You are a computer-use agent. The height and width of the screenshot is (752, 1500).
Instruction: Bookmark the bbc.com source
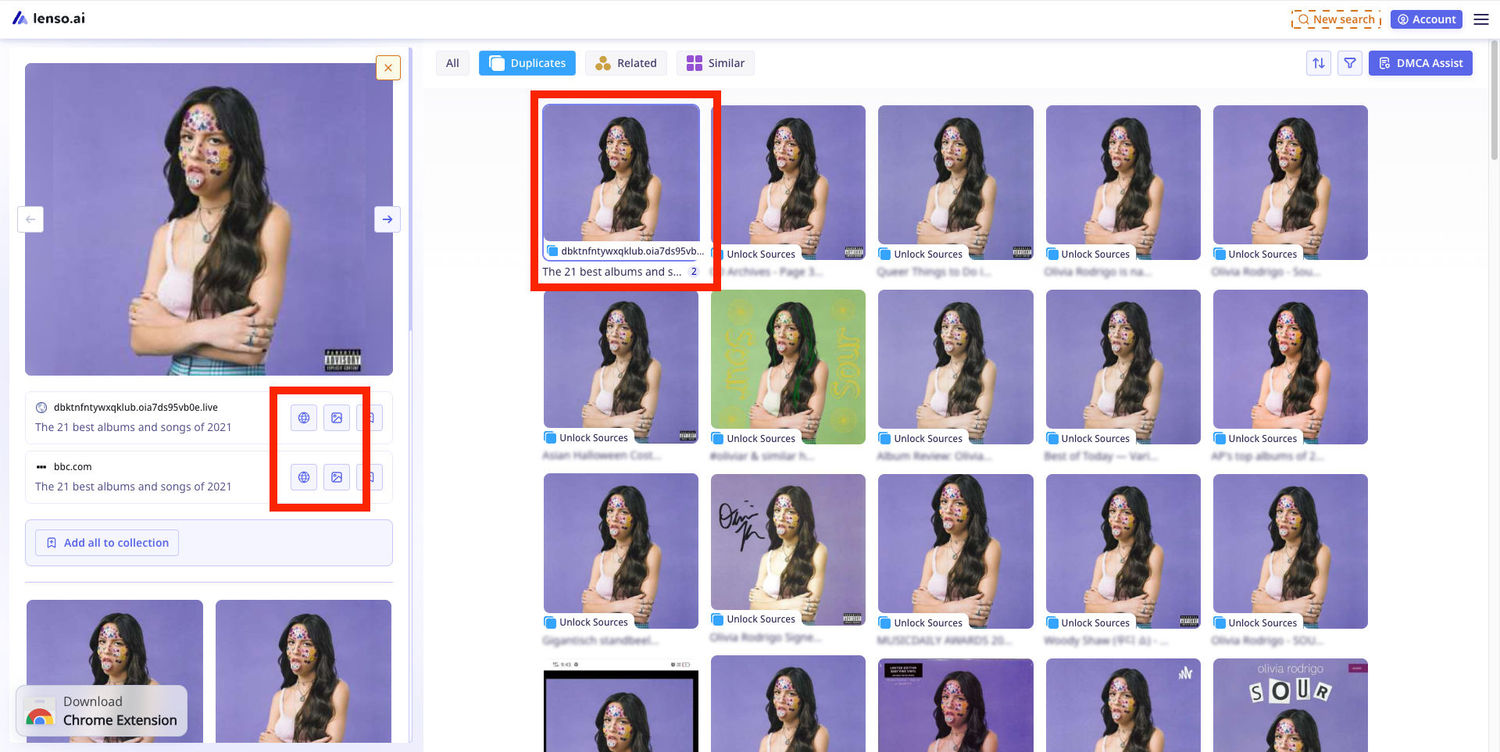click(369, 477)
